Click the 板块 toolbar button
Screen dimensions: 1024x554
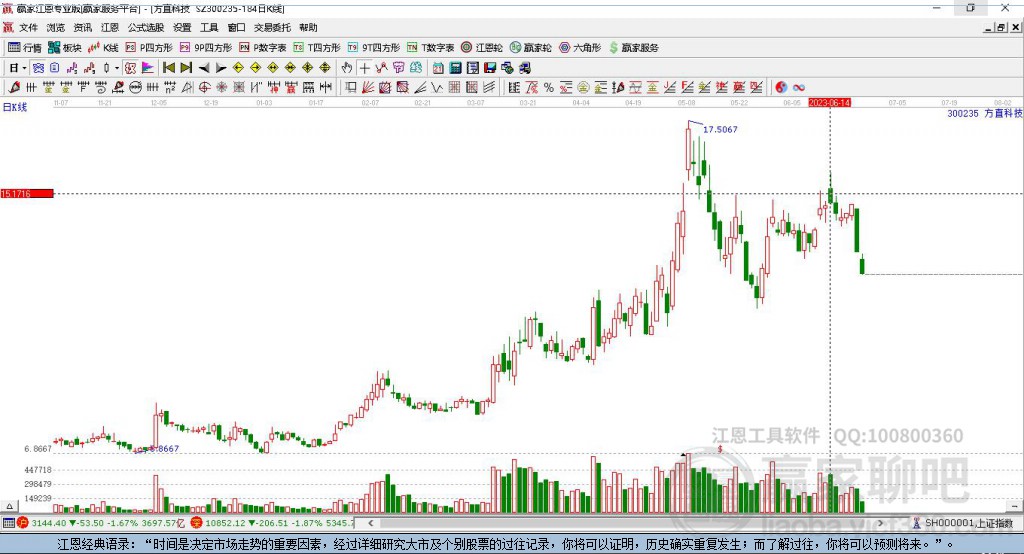click(65, 48)
